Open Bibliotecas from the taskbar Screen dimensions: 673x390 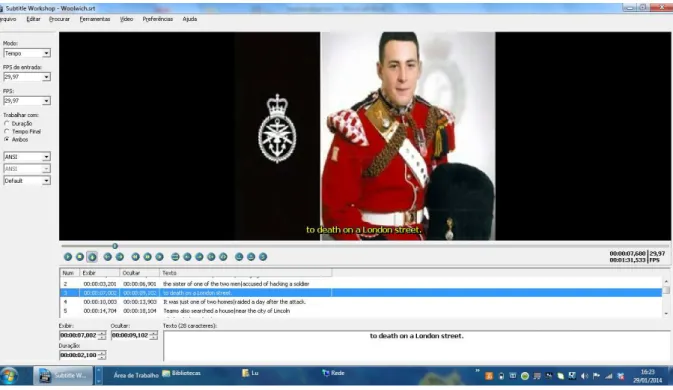tap(181, 373)
